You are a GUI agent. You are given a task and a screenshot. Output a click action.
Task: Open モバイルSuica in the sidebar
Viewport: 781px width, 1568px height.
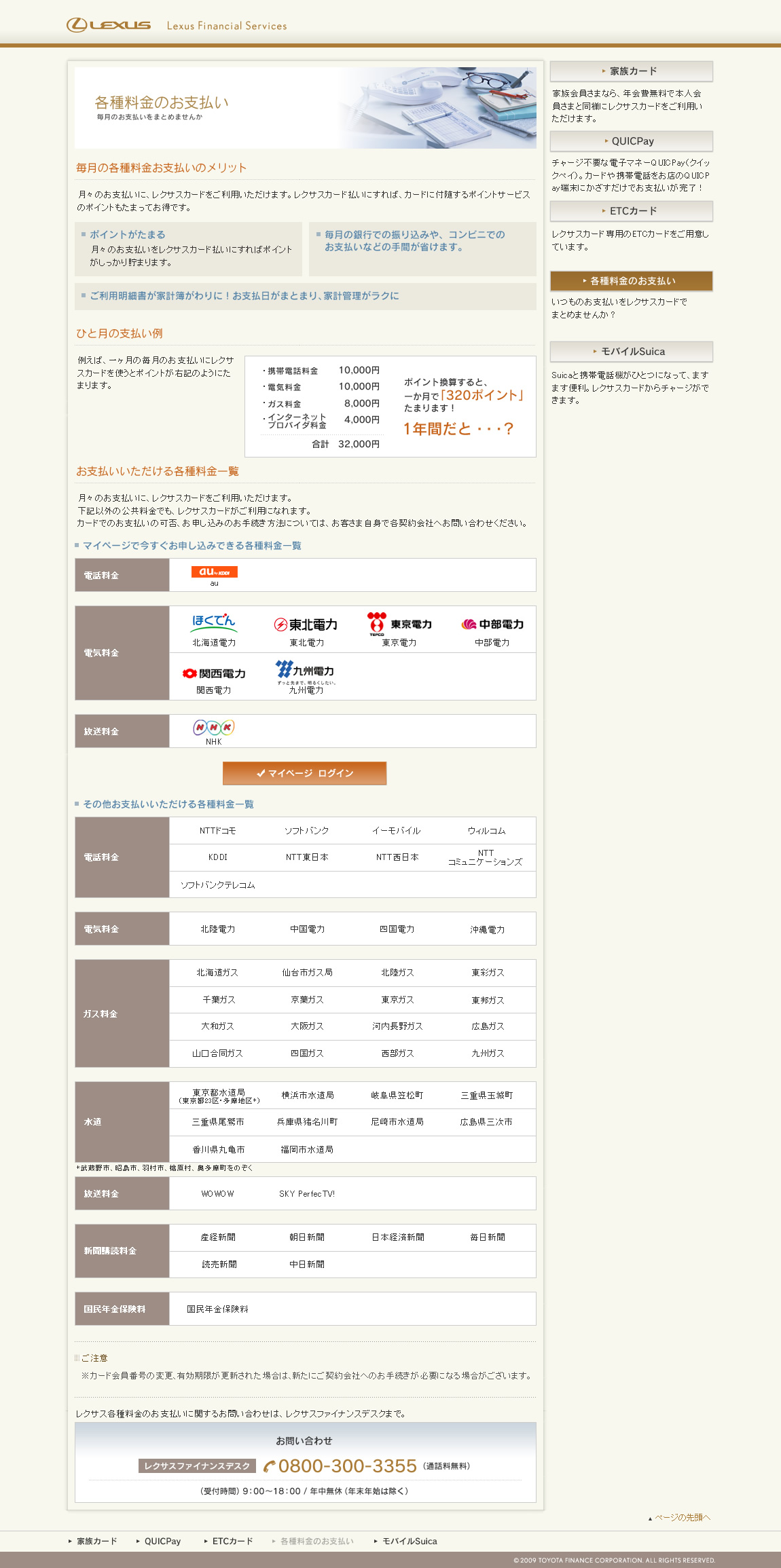click(631, 352)
